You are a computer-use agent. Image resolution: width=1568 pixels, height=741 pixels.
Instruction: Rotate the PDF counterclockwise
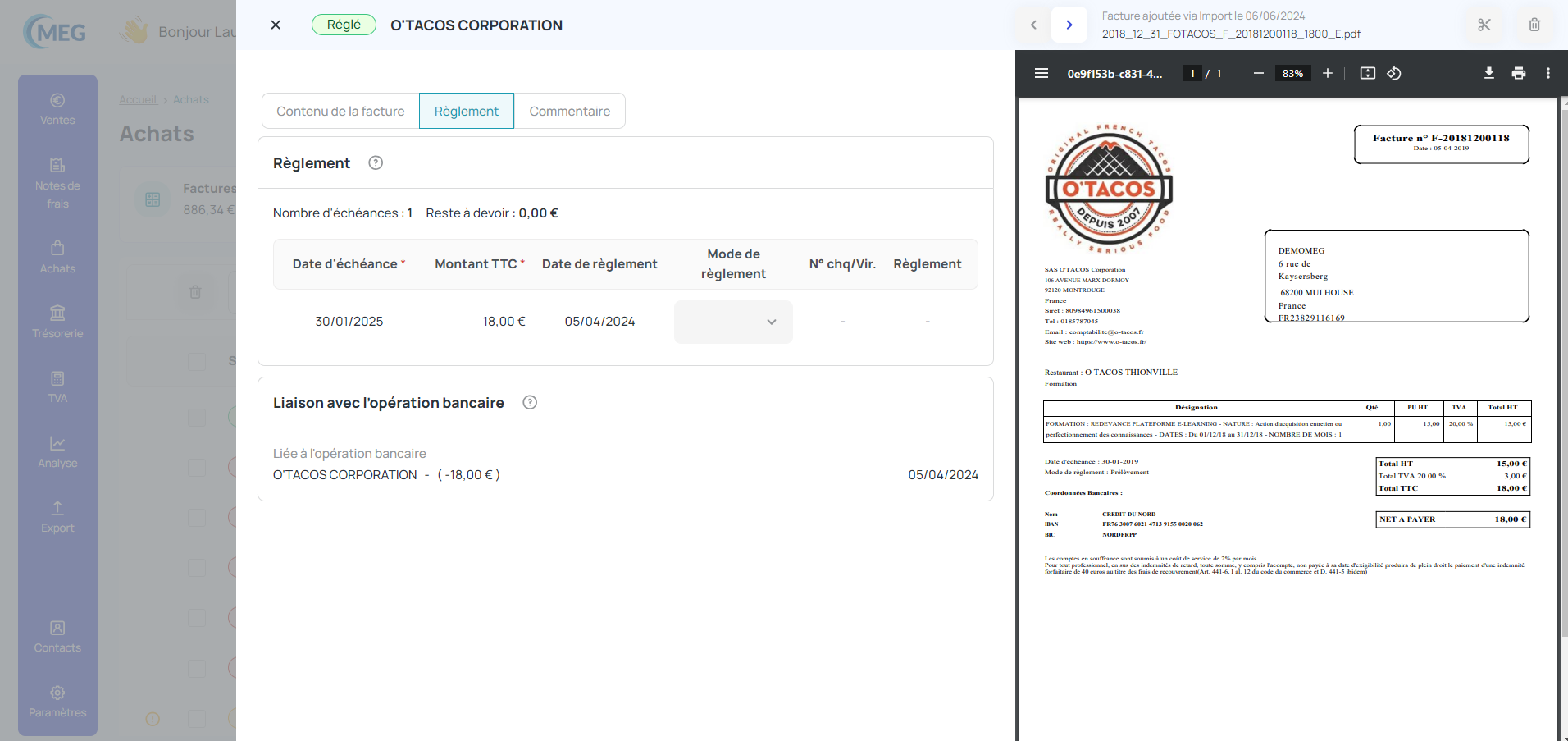click(x=1394, y=73)
